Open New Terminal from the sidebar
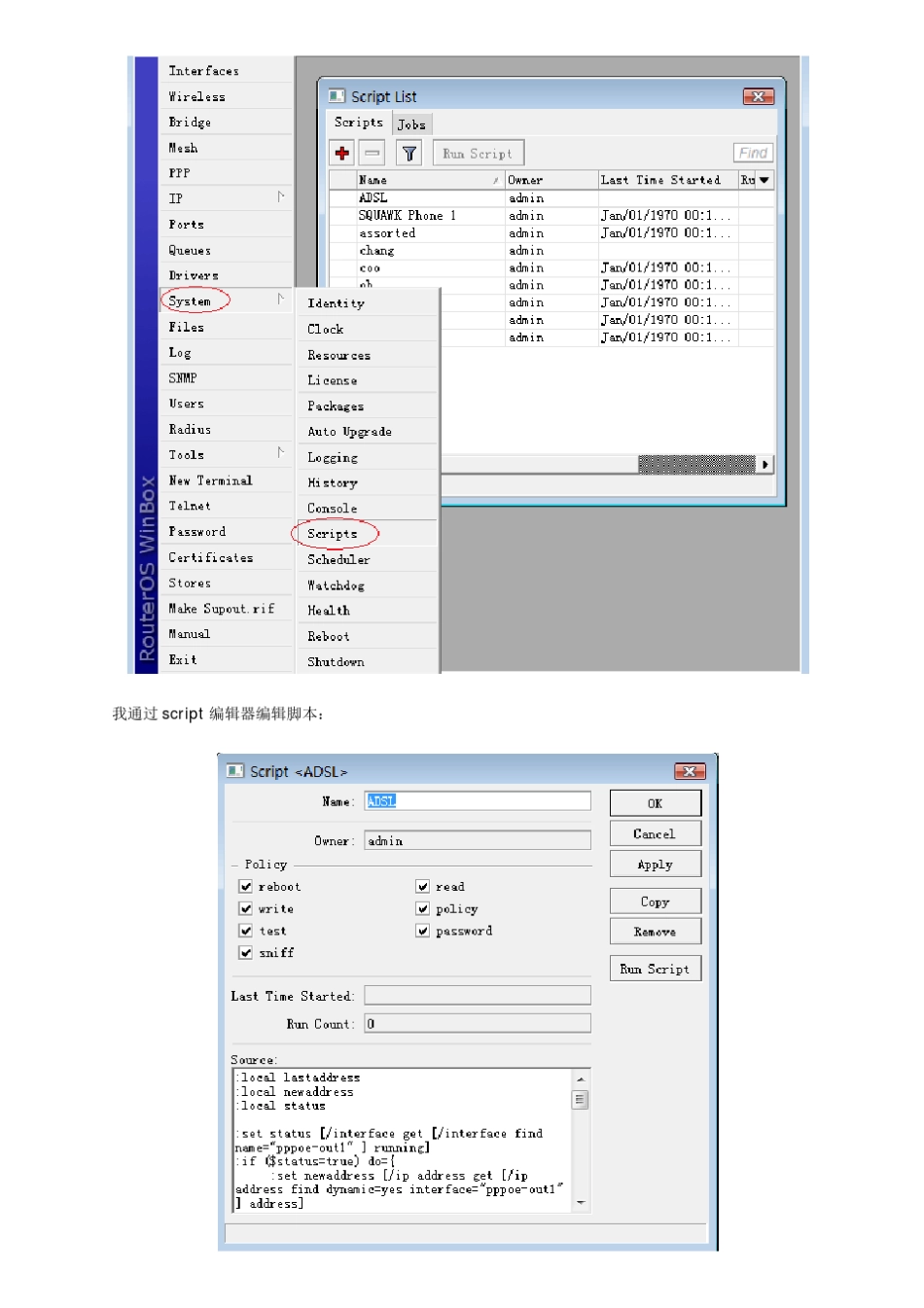This screenshot has height=1308, width=924. (225, 480)
